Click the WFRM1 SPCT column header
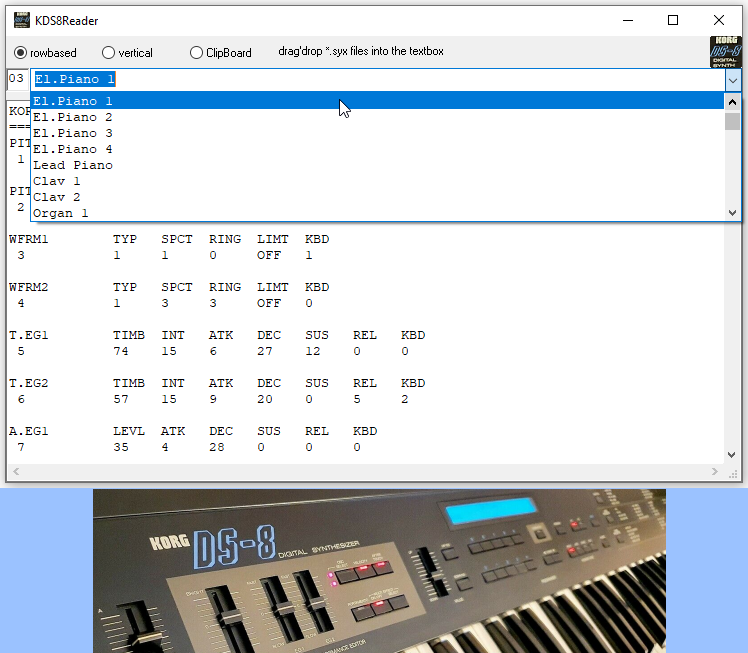This screenshot has width=748, height=653. pos(177,239)
